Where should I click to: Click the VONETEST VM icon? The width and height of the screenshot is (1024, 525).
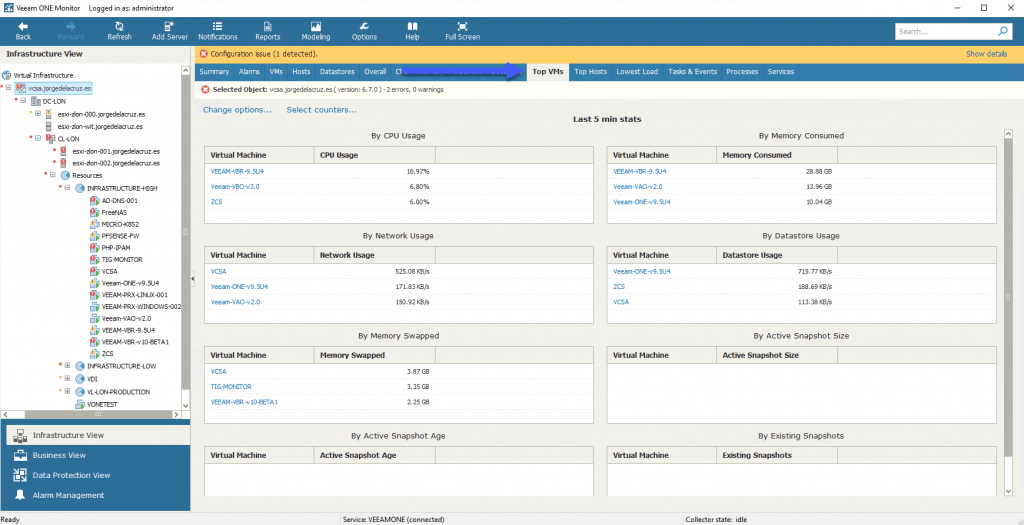click(80, 404)
